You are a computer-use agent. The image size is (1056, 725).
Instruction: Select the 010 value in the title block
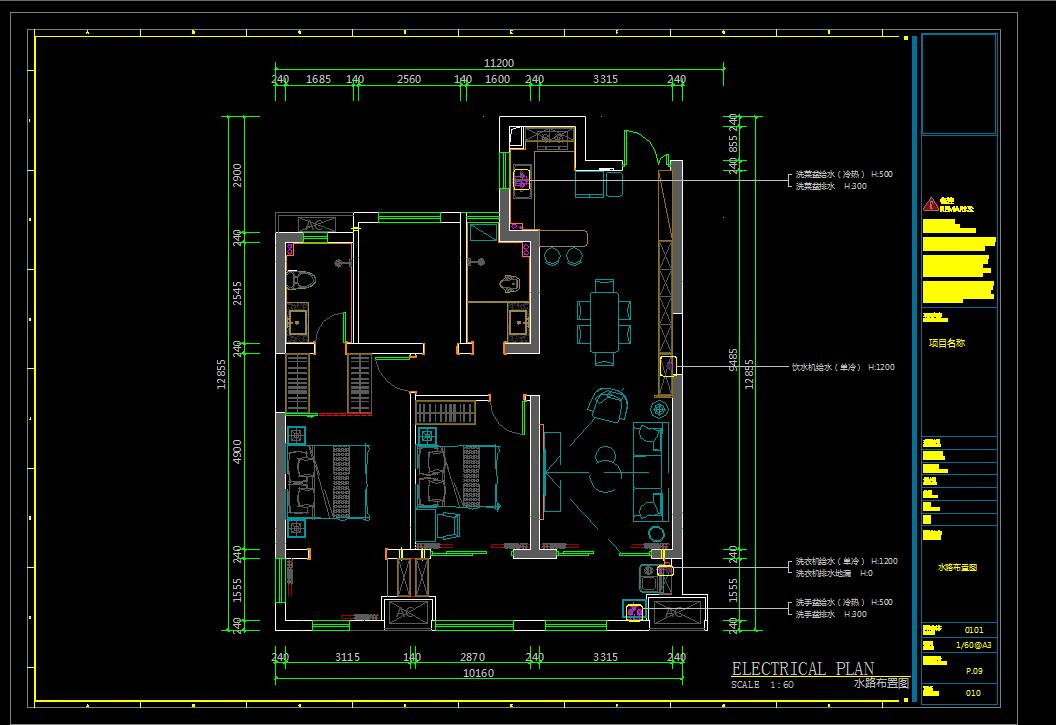click(x=973, y=693)
